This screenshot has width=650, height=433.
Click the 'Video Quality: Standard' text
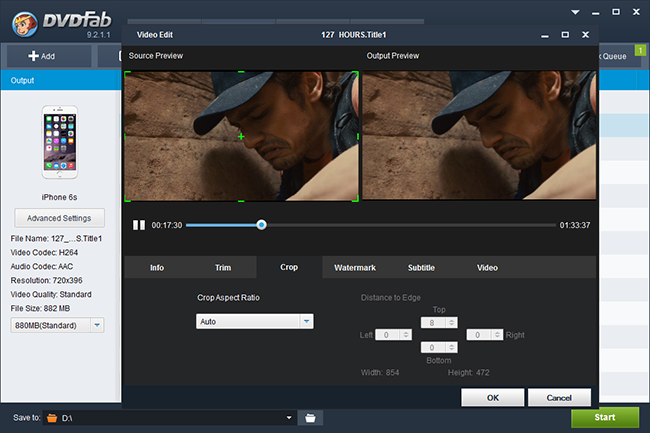51,294
